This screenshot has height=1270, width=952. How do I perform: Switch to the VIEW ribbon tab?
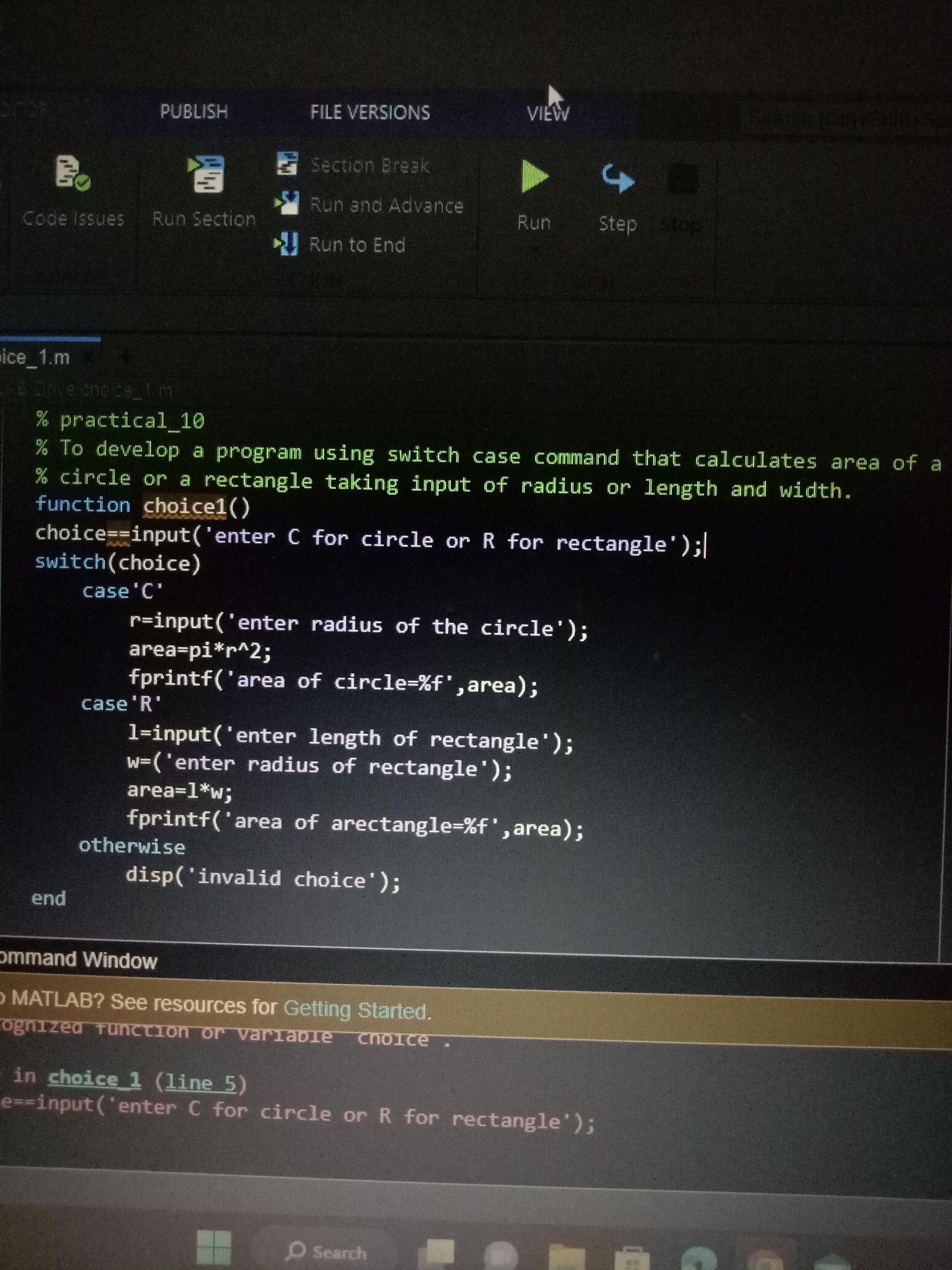548,113
